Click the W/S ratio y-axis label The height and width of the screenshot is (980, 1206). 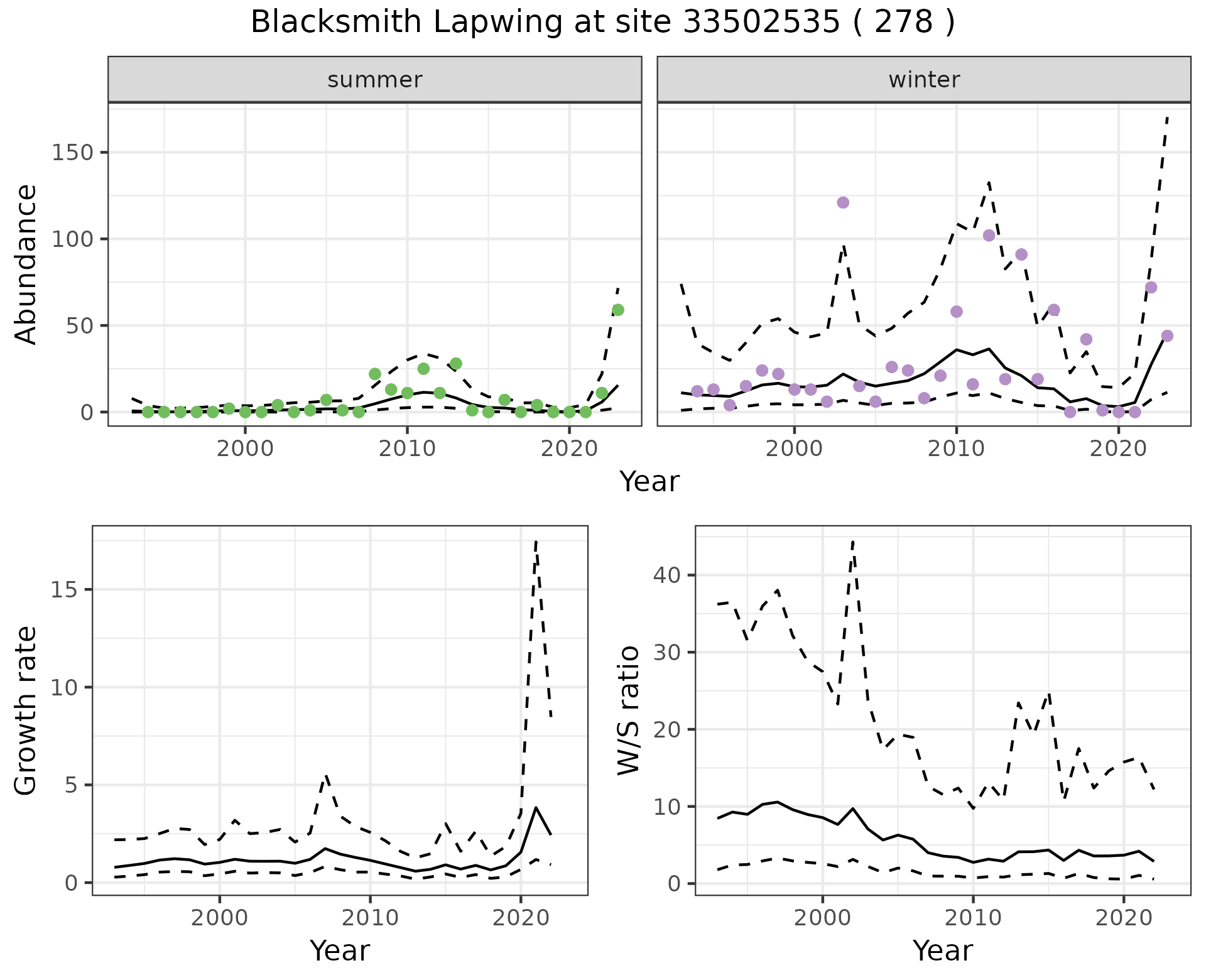coord(629,710)
